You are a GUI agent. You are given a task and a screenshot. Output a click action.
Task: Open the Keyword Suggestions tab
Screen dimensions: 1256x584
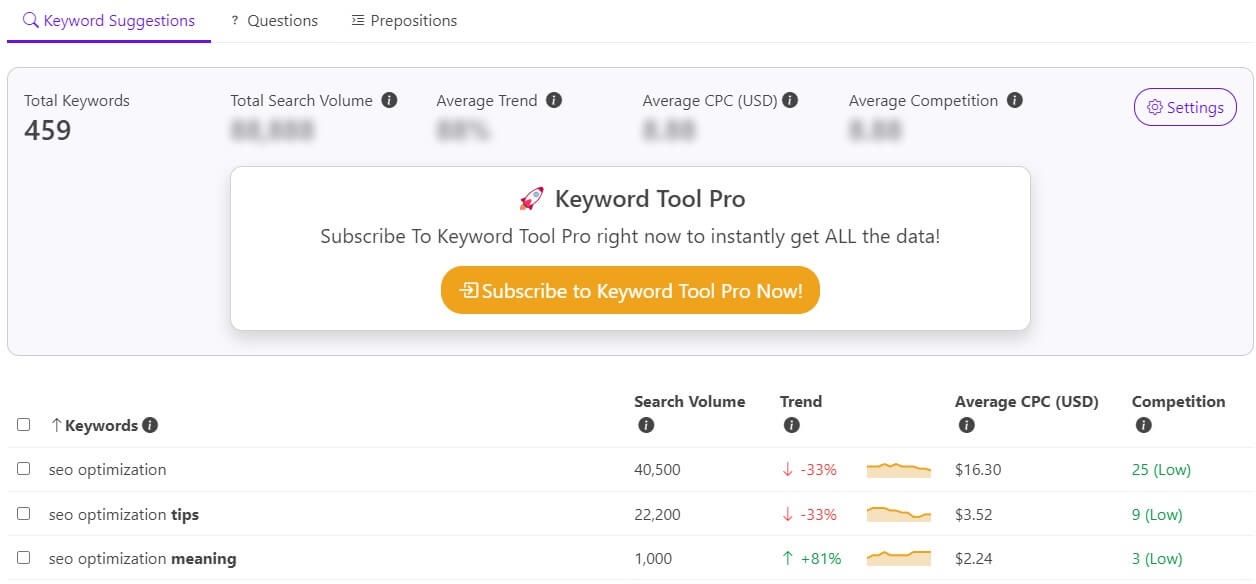(109, 20)
